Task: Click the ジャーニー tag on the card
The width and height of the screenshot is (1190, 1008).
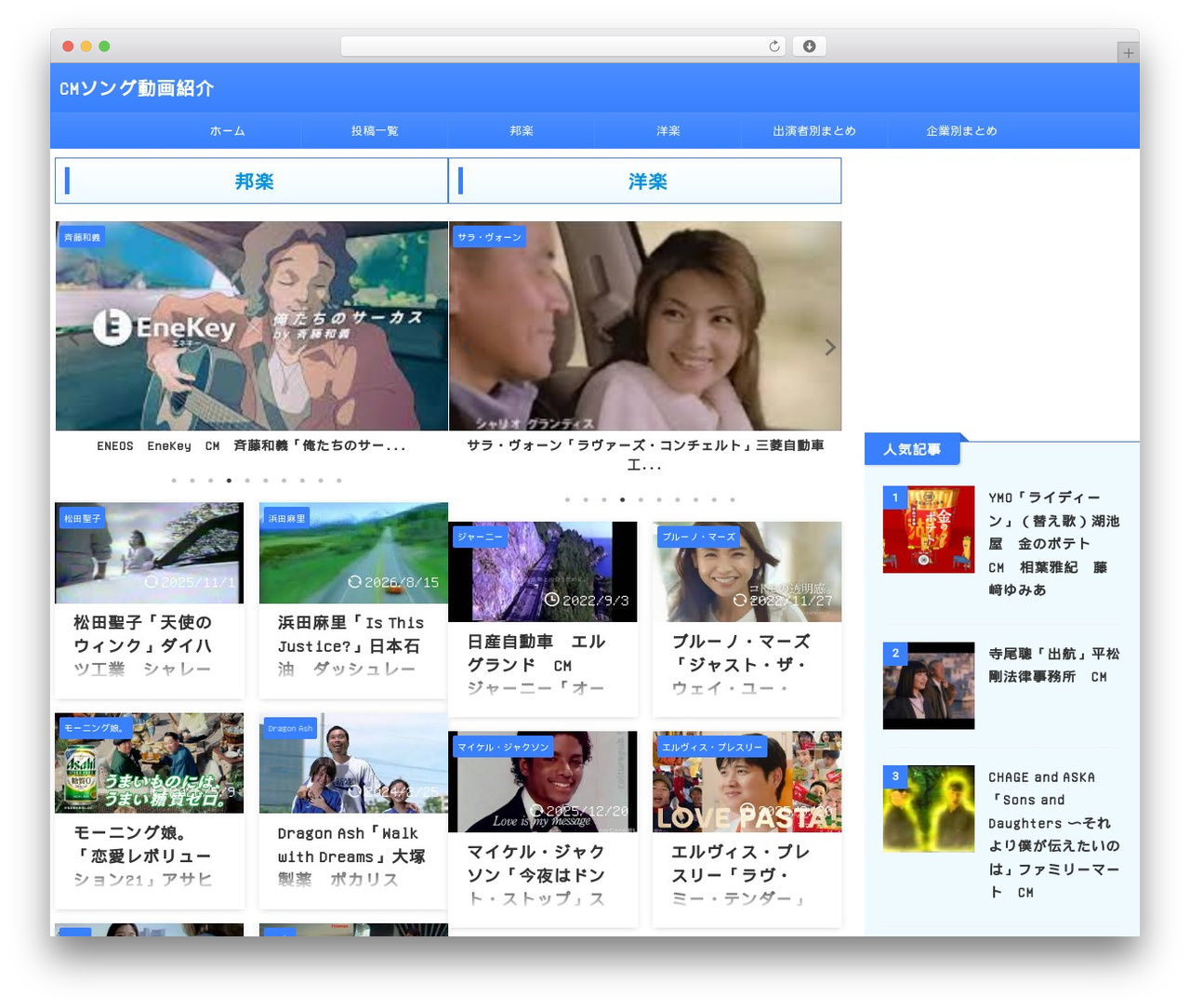Action: coord(480,537)
